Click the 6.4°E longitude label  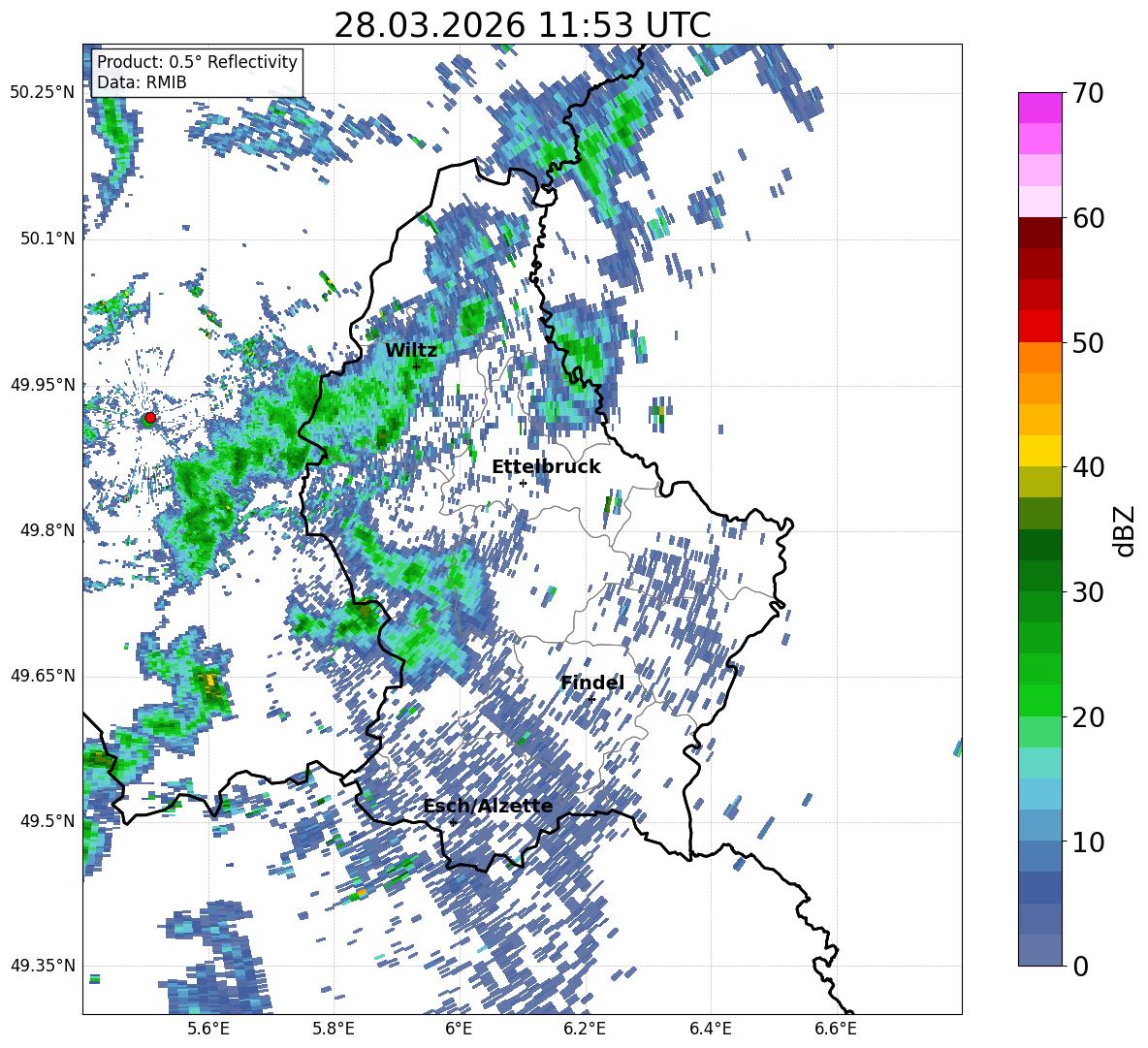click(710, 1029)
